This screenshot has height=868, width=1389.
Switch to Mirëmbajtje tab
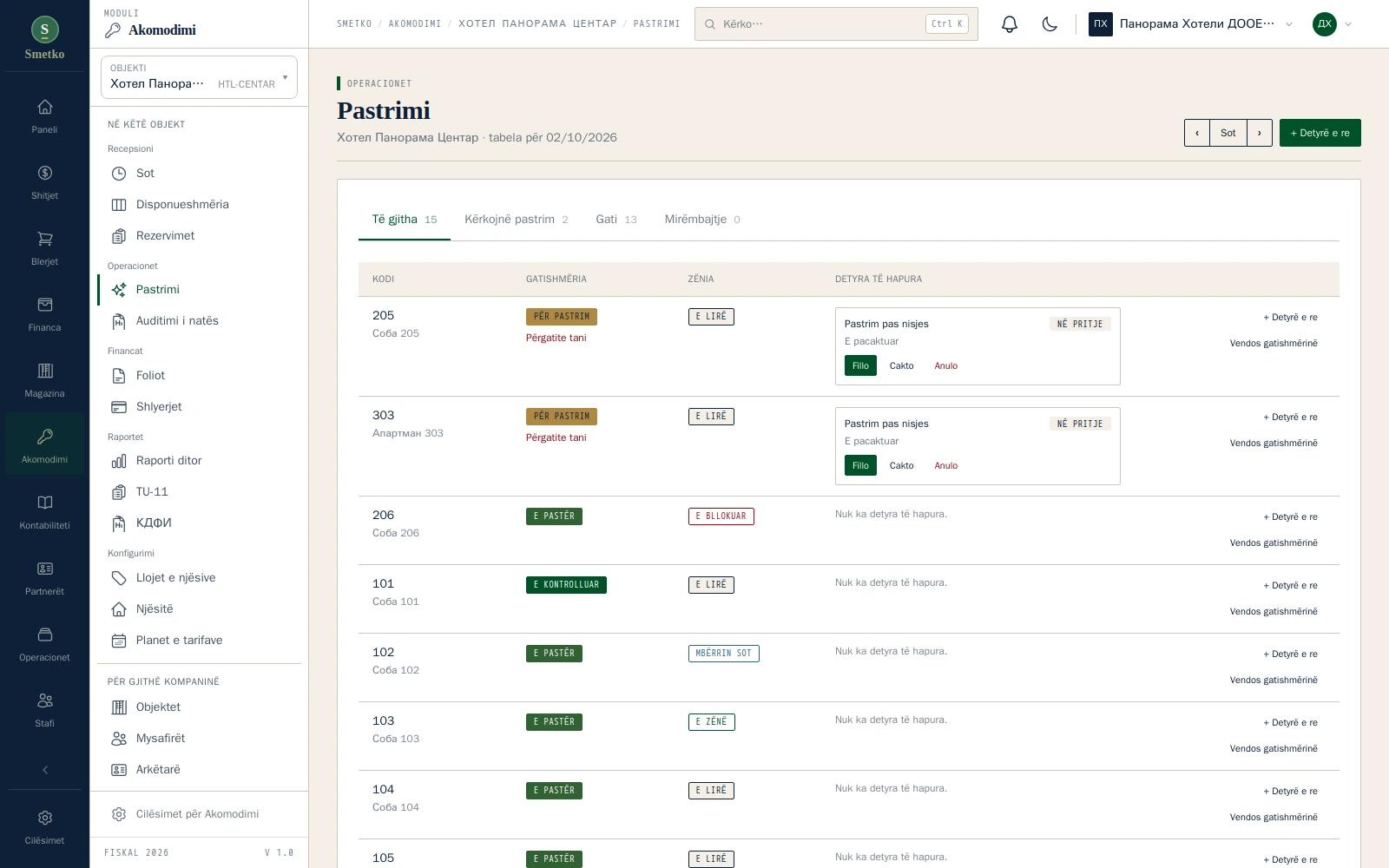tap(702, 220)
